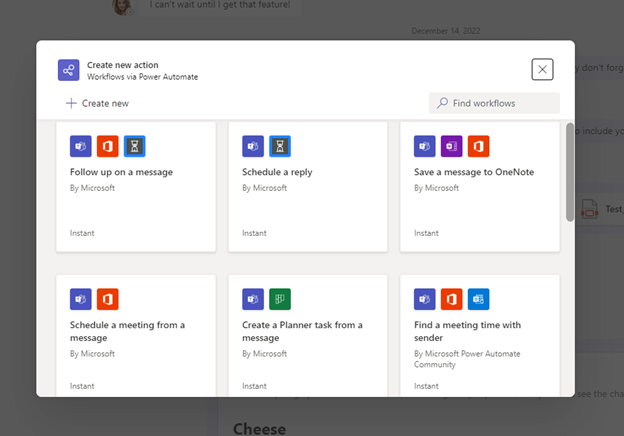The width and height of the screenshot is (624, 436).
Task: Click OneNote icon on Save a message card
Action: 452,146
